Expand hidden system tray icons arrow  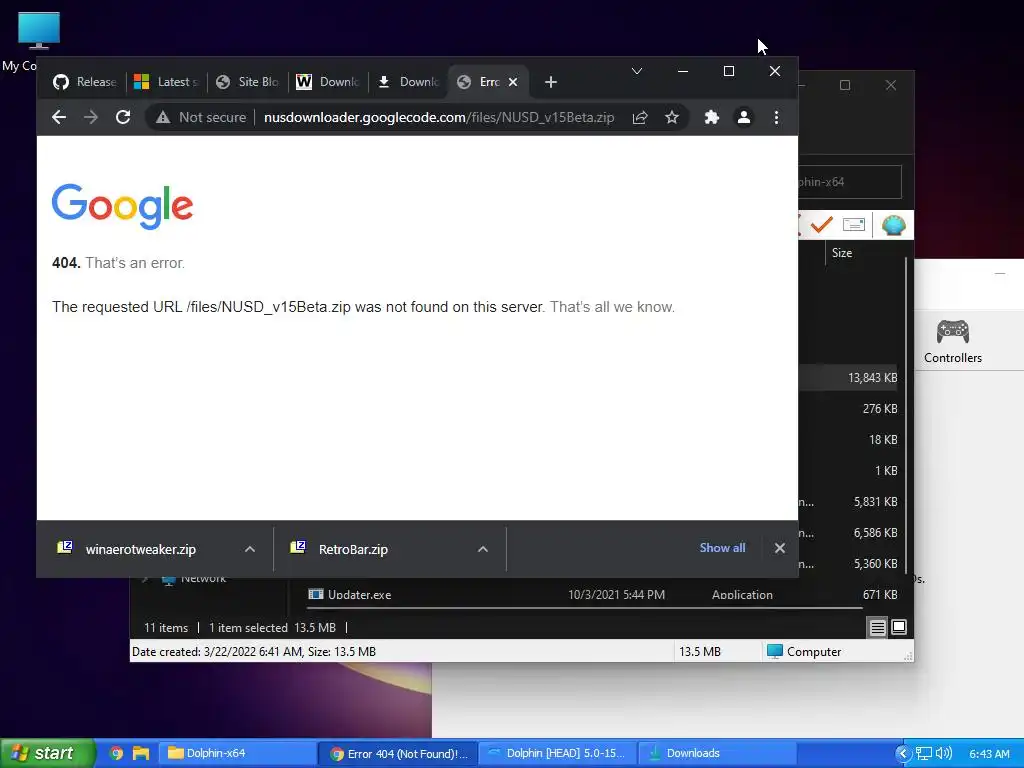coord(903,754)
